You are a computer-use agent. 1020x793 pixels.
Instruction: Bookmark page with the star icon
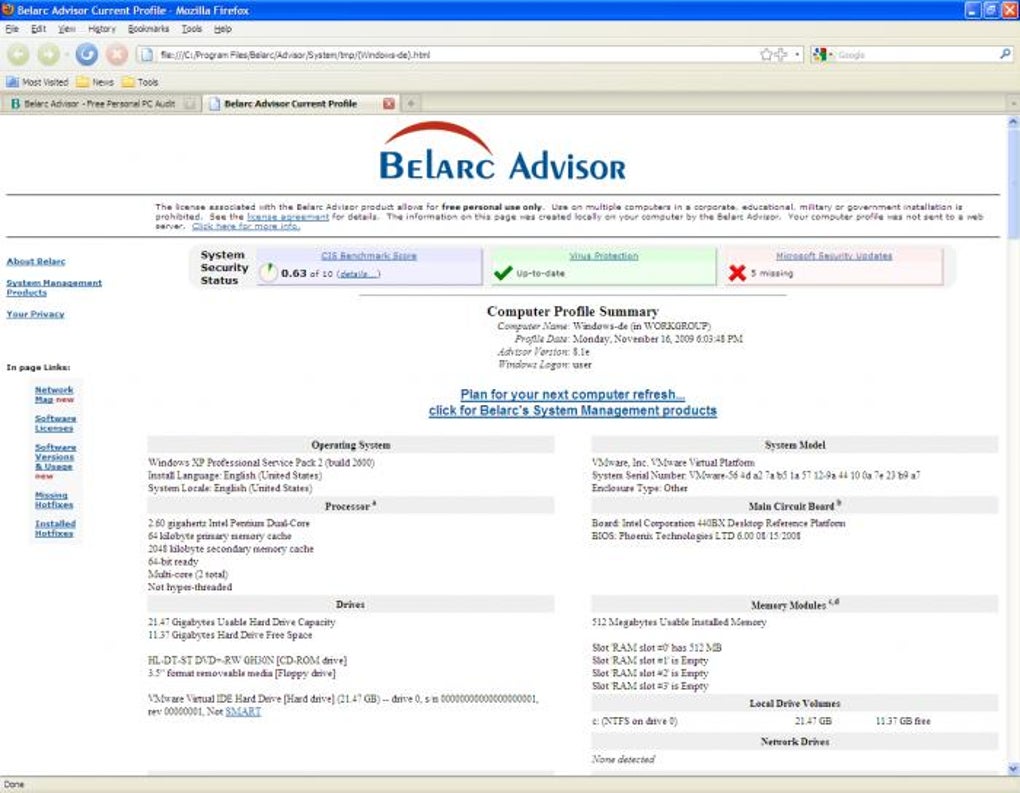[x=767, y=55]
